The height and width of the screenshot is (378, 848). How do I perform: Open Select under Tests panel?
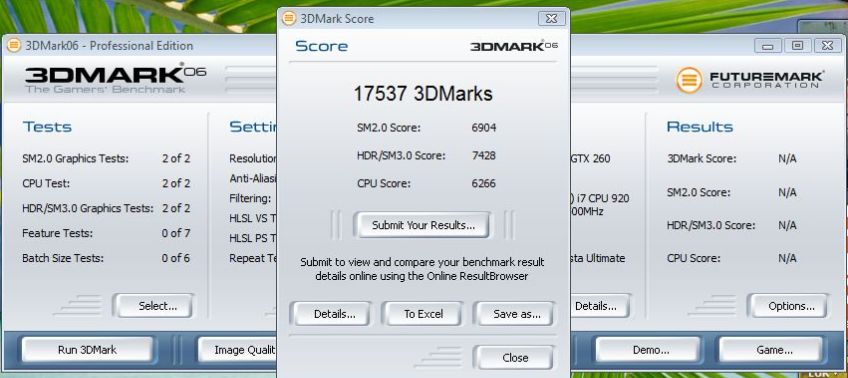coord(154,306)
